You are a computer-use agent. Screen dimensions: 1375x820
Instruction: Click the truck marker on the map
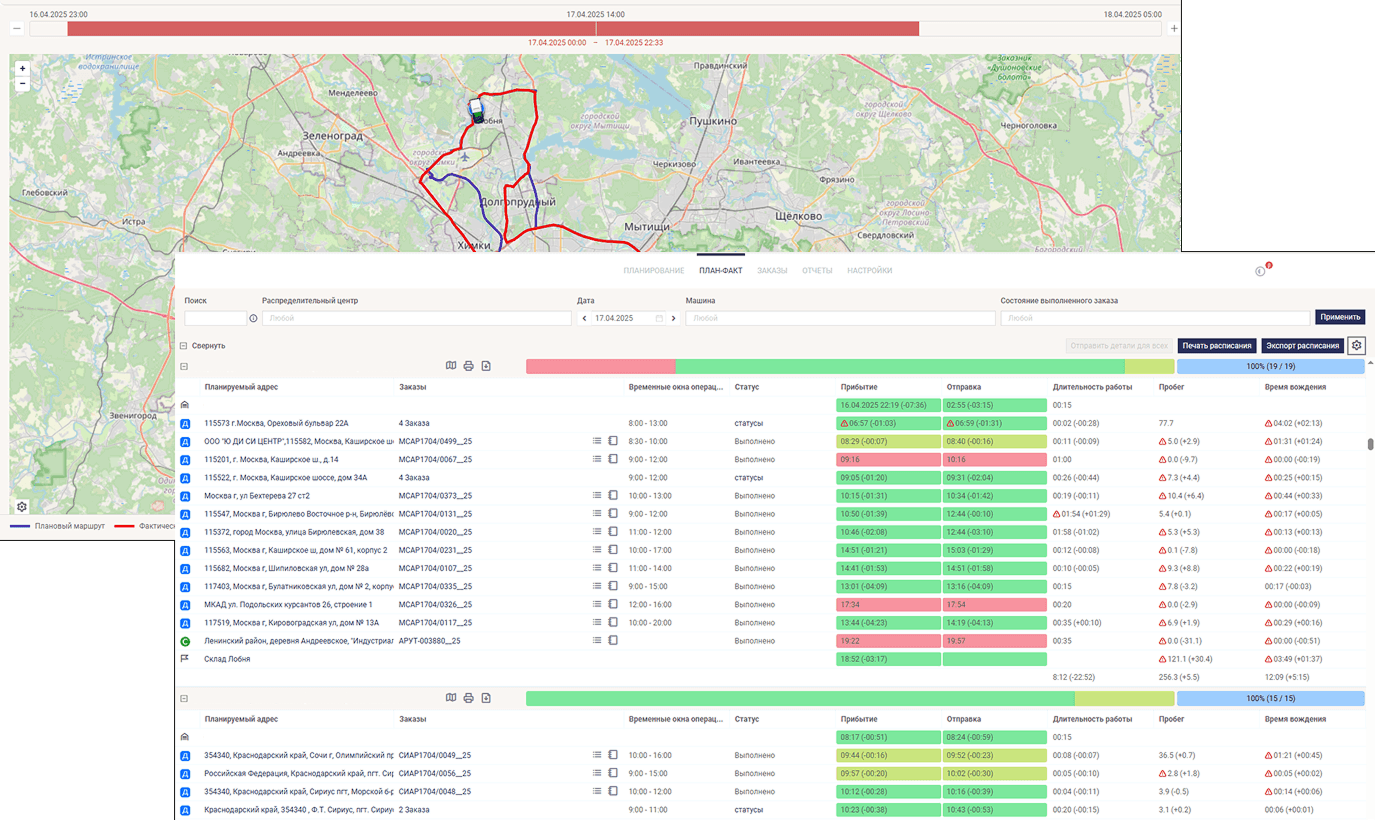pyautogui.click(x=477, y=109)
